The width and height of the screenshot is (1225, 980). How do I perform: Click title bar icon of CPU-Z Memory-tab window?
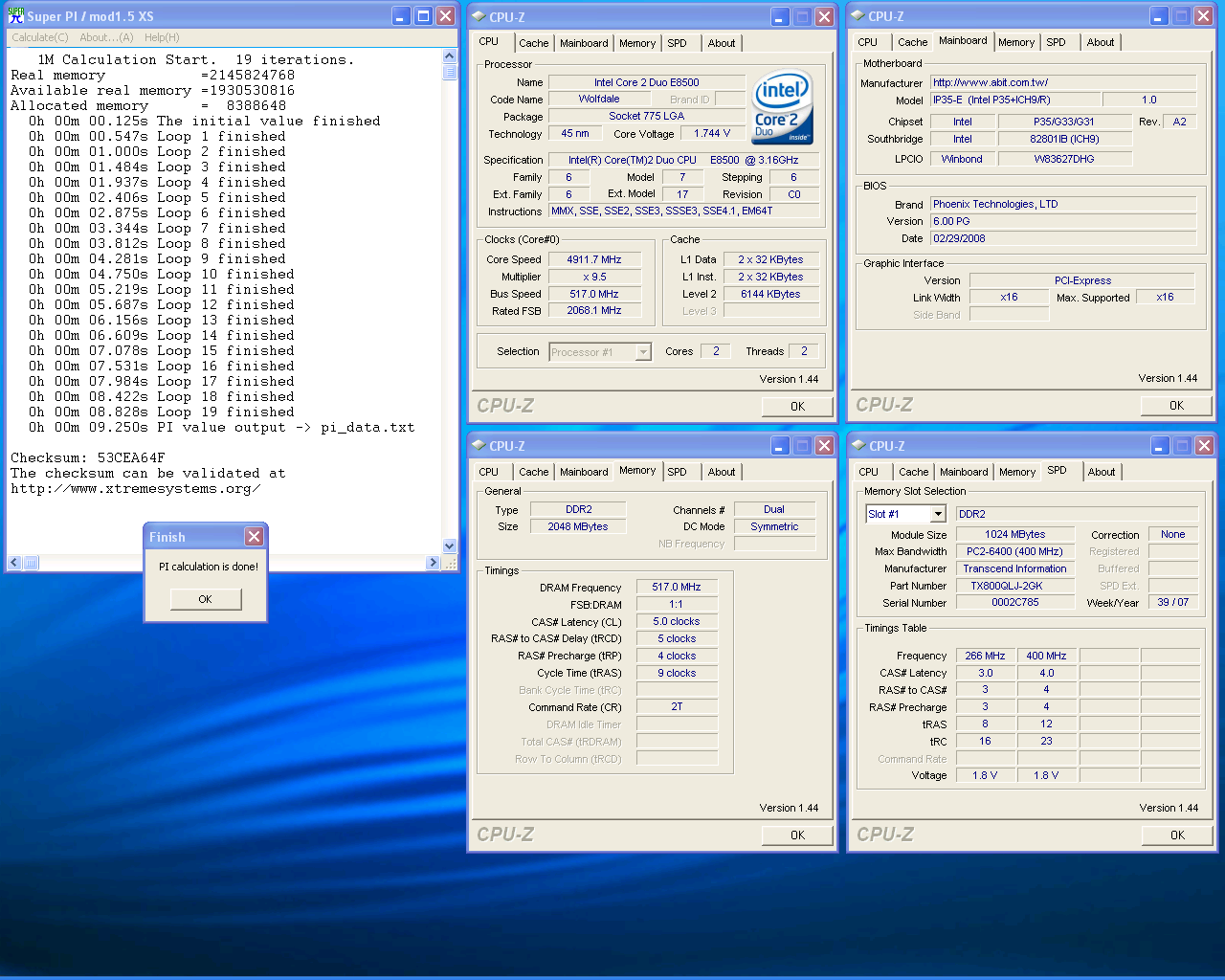pos(479,446)
